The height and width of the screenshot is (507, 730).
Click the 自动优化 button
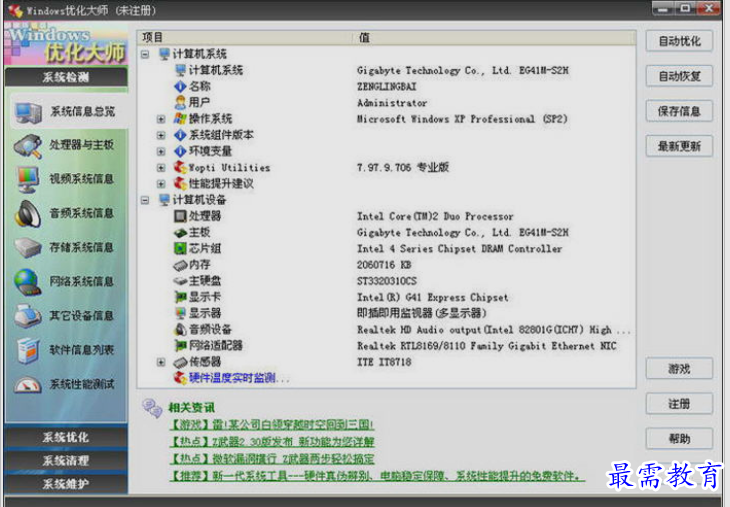679,41
